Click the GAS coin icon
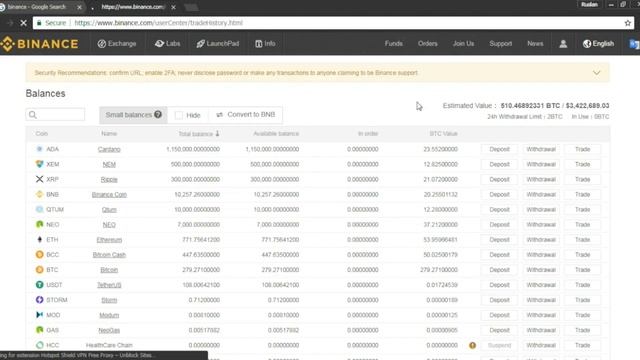The image size is (640, 360). pyautogui.click(x=40, y=330)
